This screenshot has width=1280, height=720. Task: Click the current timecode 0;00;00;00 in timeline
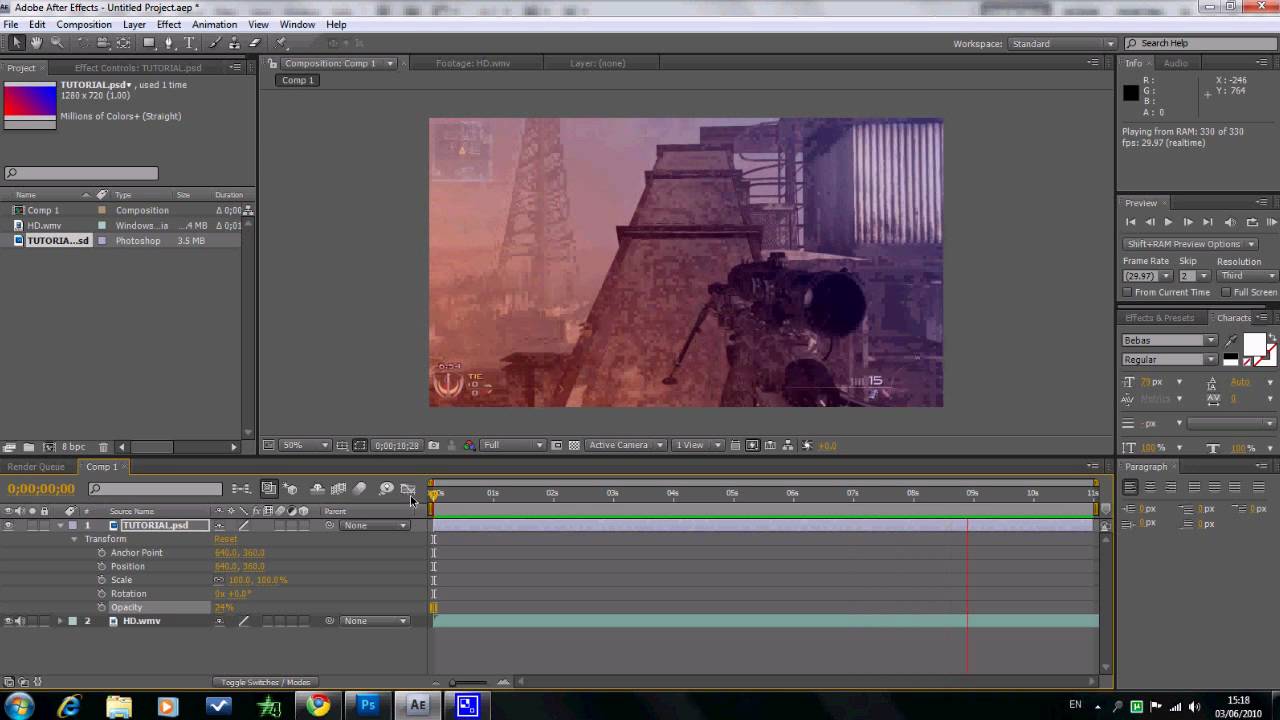[x=41, y=489]
